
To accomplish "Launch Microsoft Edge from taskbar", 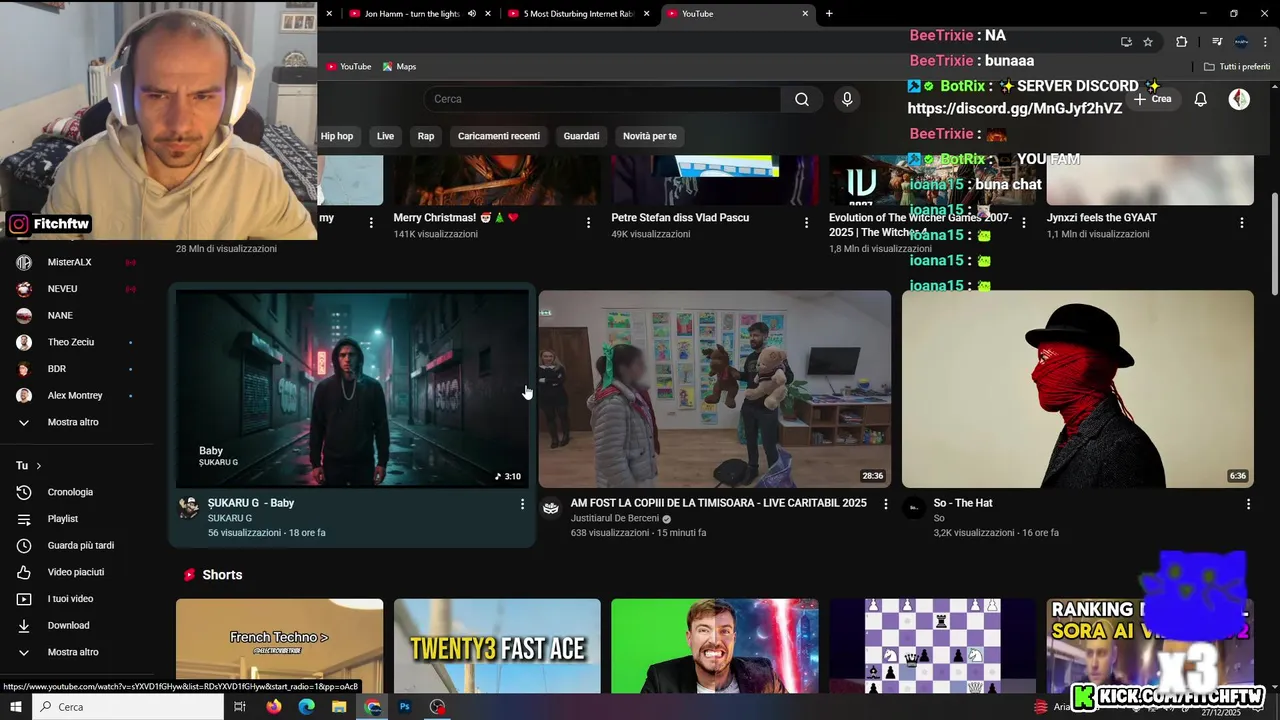I will click(306, 707).
